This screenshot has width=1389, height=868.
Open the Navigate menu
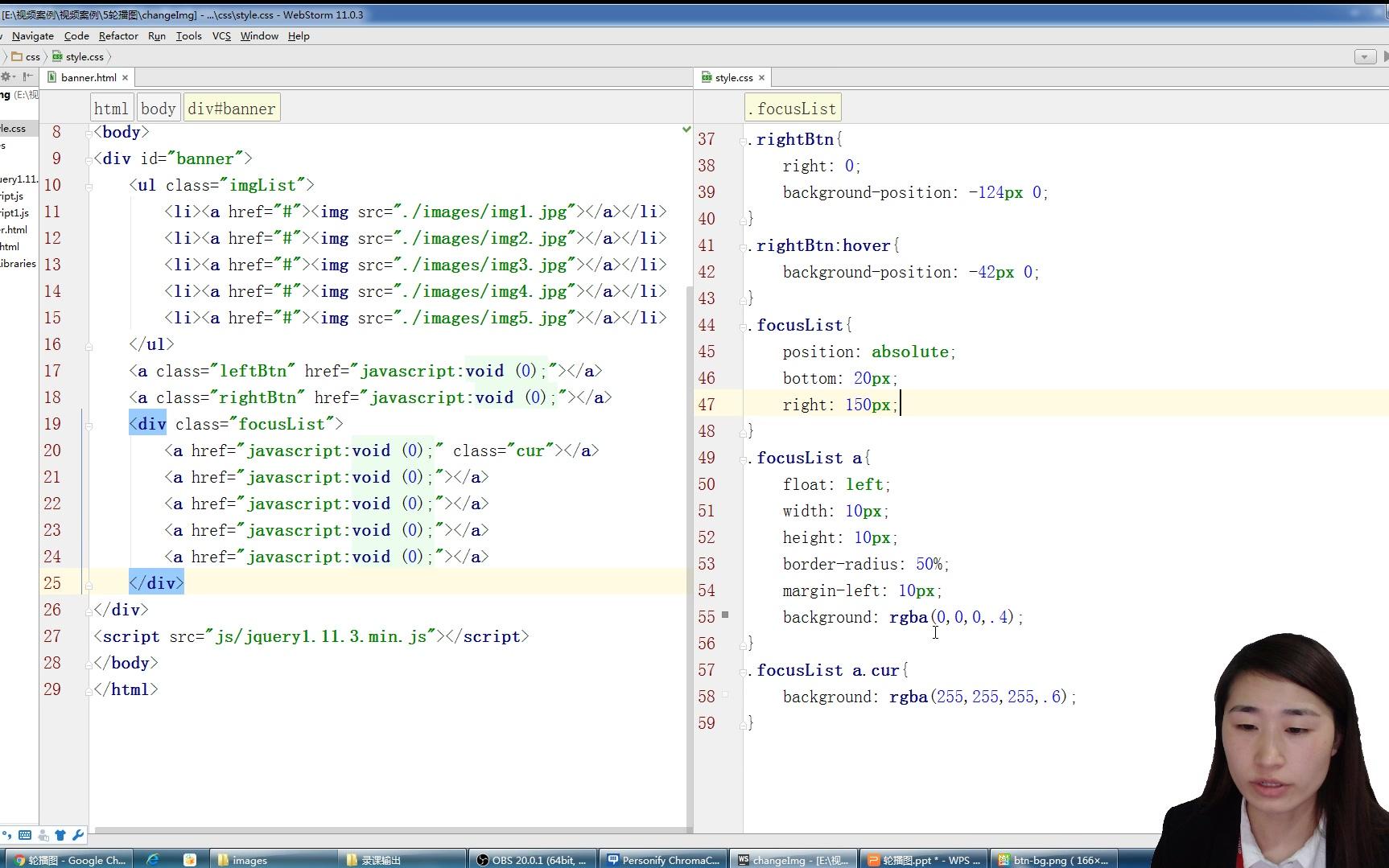[x=33, y=35]
